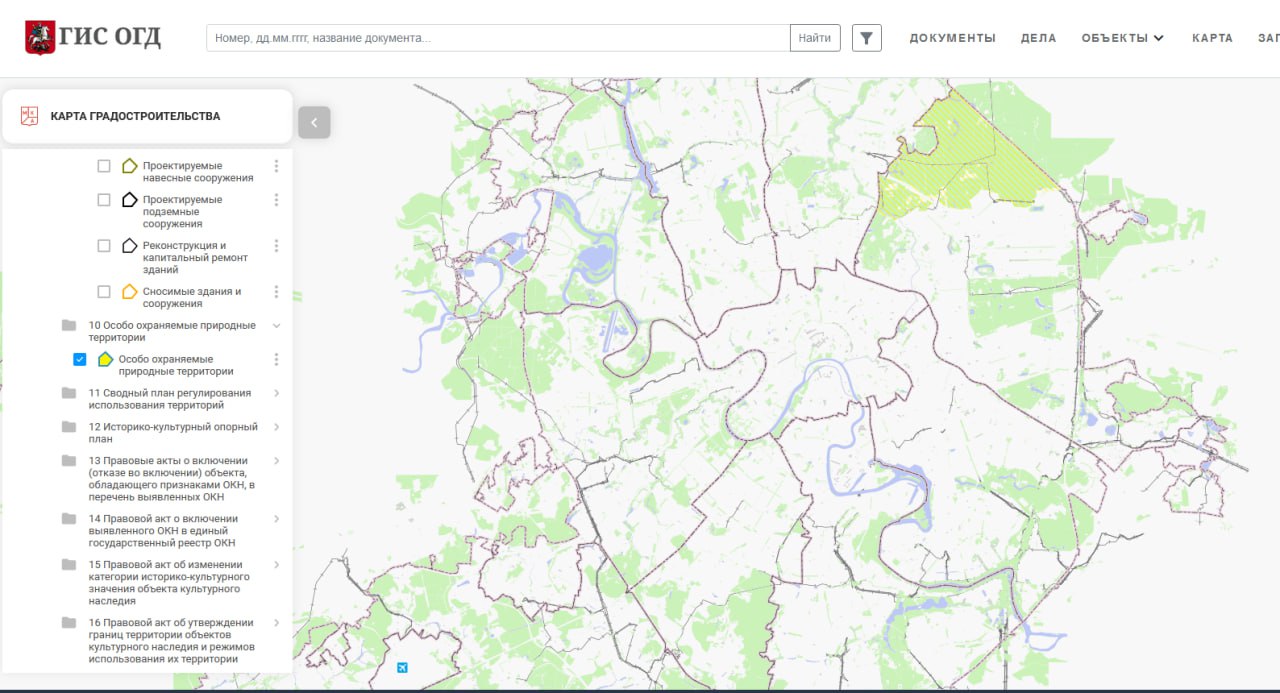Click the olive polygon icon for навесные сооружения
Image resolution: width=1280 pixels, height=693 pixels.
(129, 166)
